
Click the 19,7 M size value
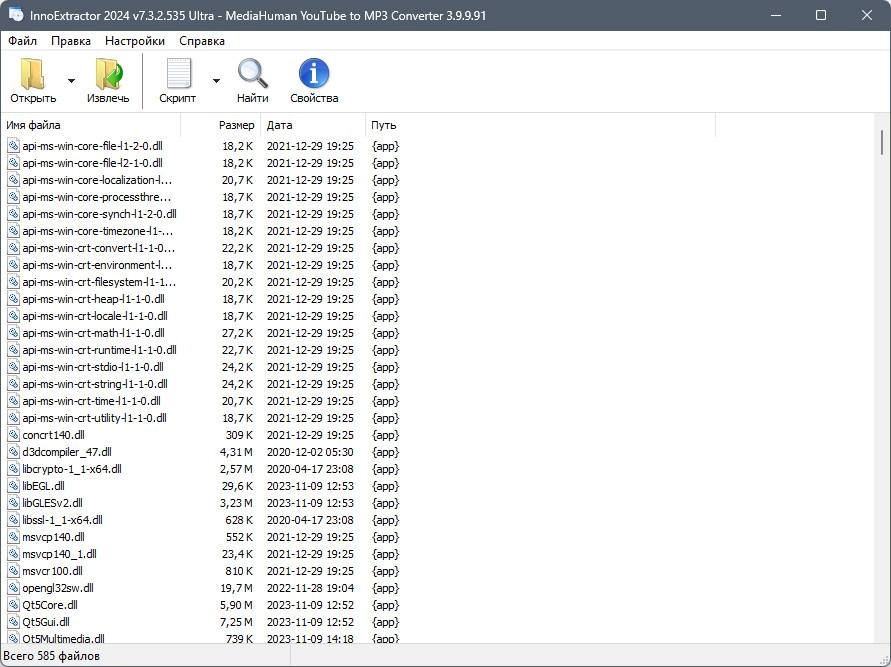[236, 589]
